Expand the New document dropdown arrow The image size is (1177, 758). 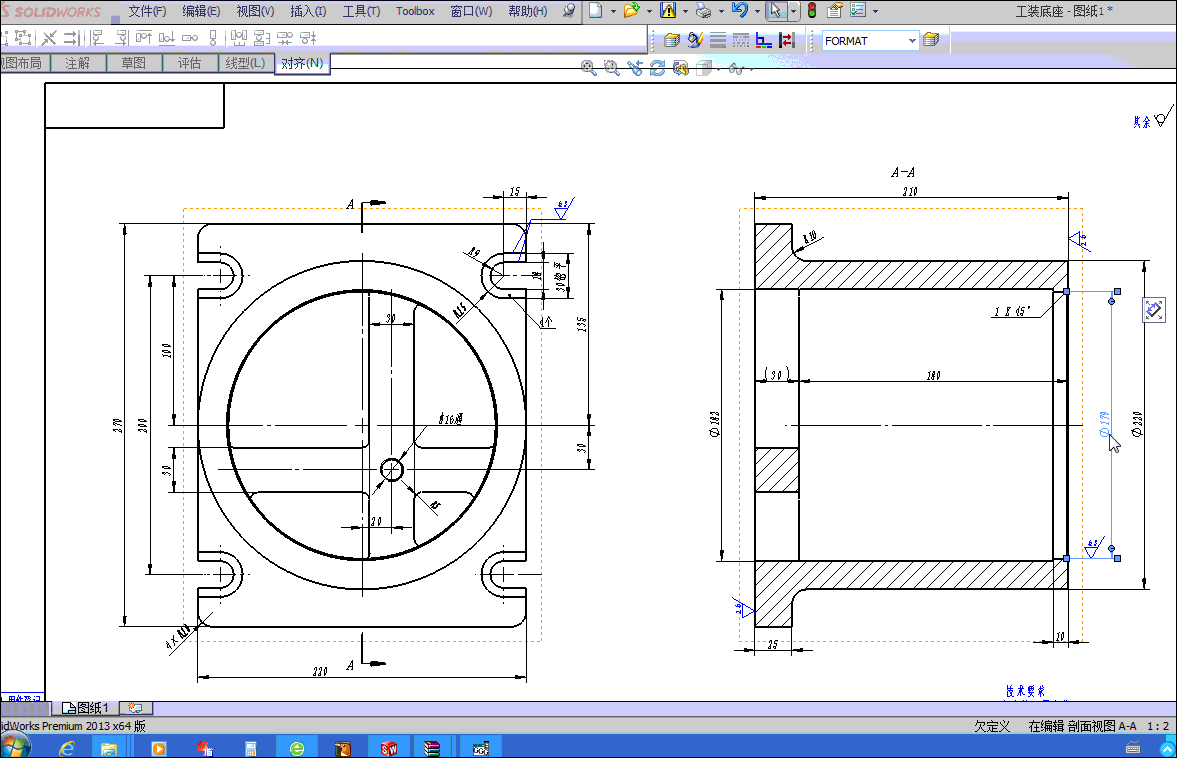(x=613, y=11)
